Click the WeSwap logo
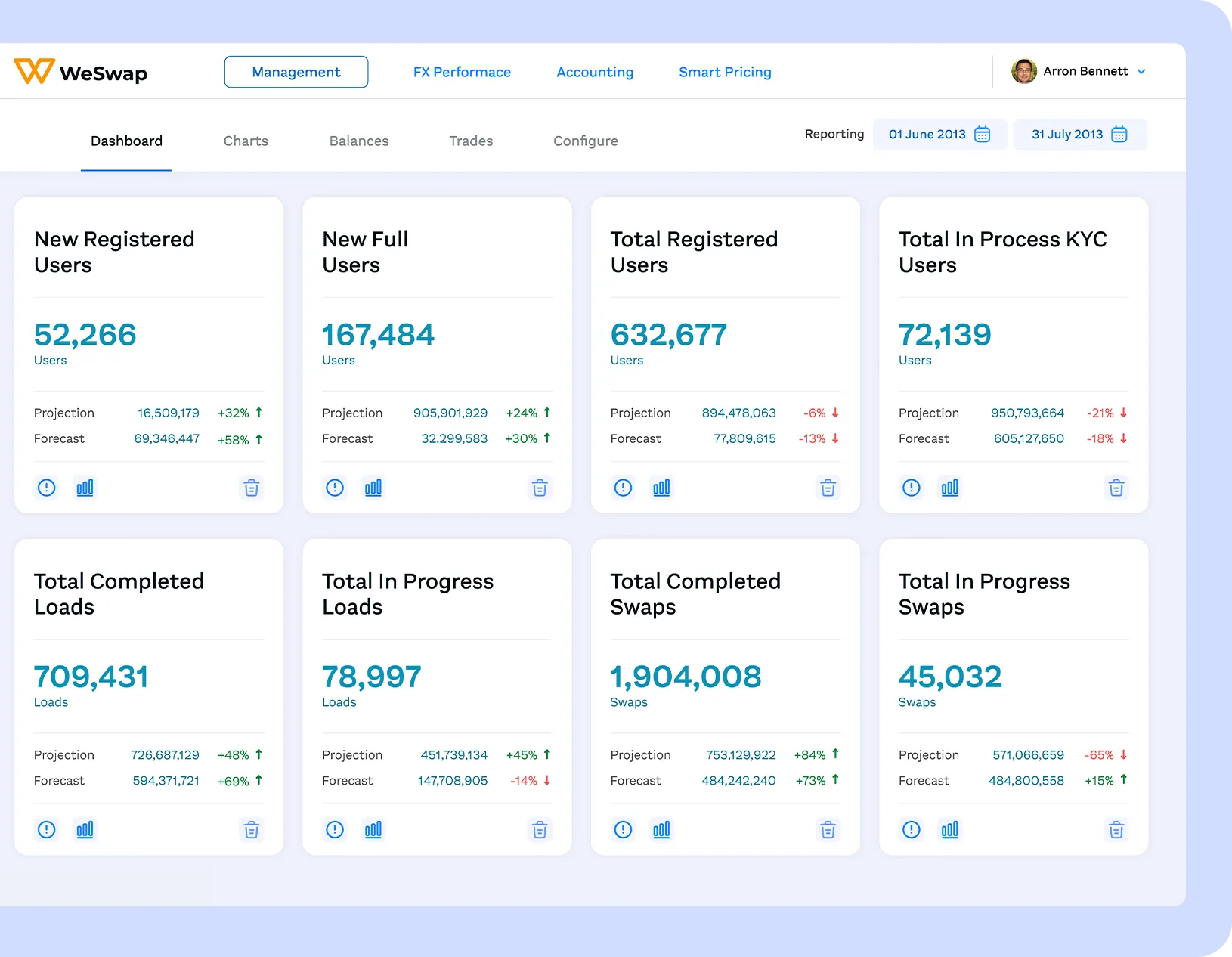1232x957 pixels. (x=81, y=72)
